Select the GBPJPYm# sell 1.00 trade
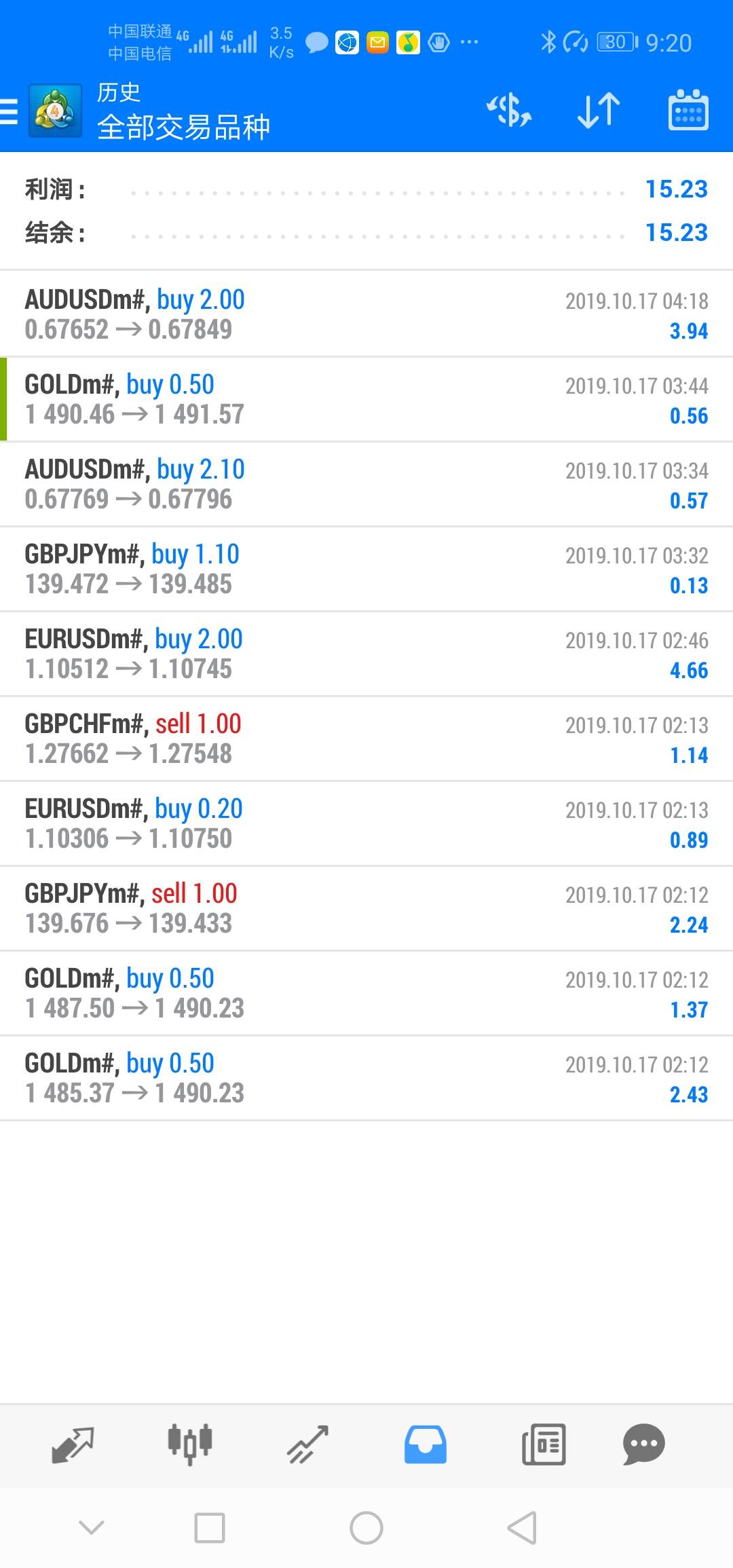733x1568 pixels. pos(366,908)
